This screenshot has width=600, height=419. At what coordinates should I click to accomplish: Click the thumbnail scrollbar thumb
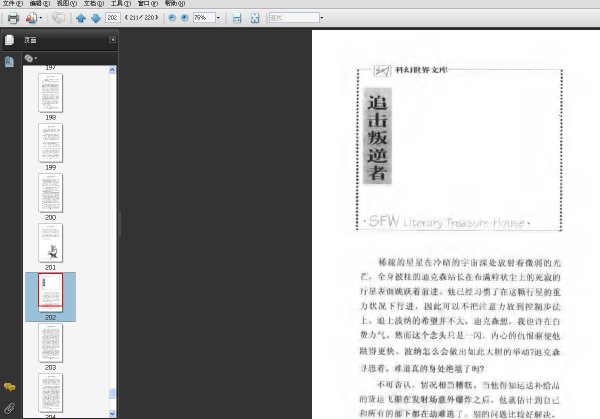tap(112, 393)
